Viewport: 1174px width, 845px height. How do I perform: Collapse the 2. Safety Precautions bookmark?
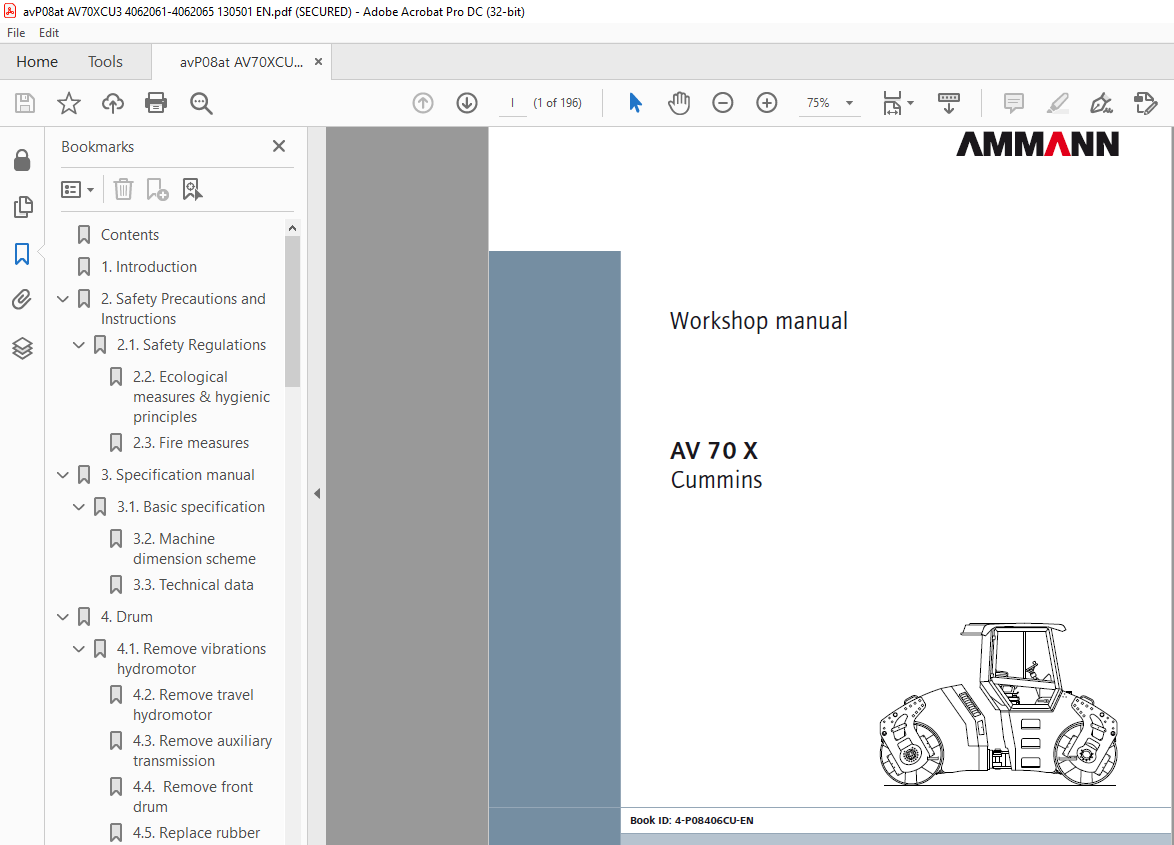[63, 299]
